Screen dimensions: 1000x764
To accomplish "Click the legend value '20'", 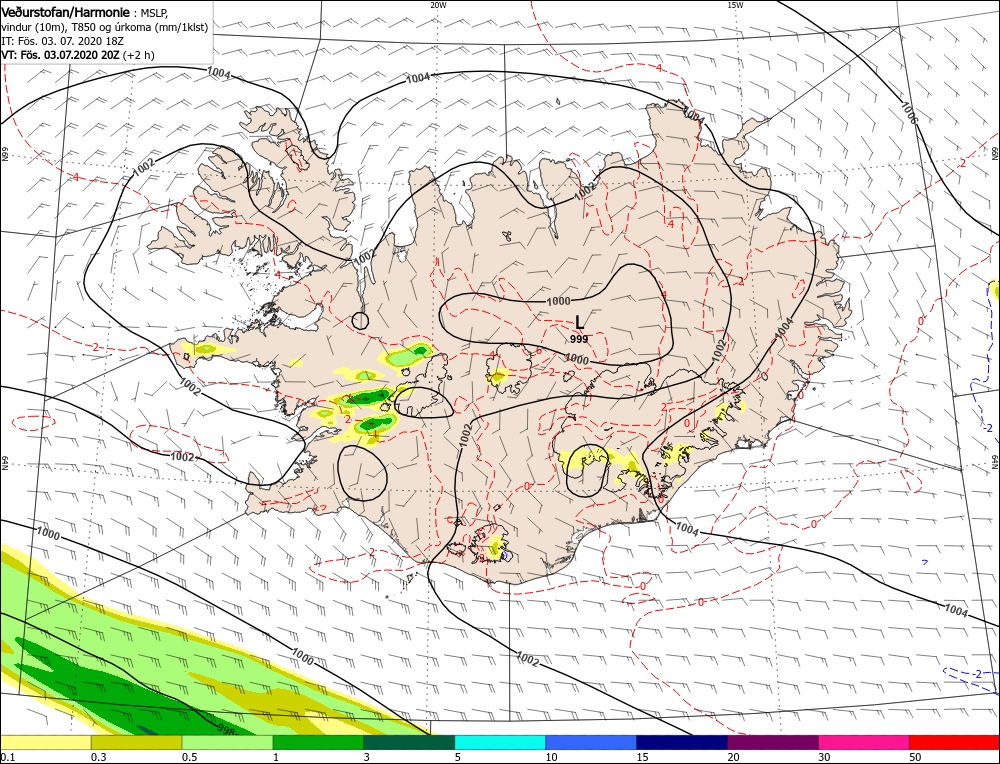I will pyautogui.click(x=733, y=757).
